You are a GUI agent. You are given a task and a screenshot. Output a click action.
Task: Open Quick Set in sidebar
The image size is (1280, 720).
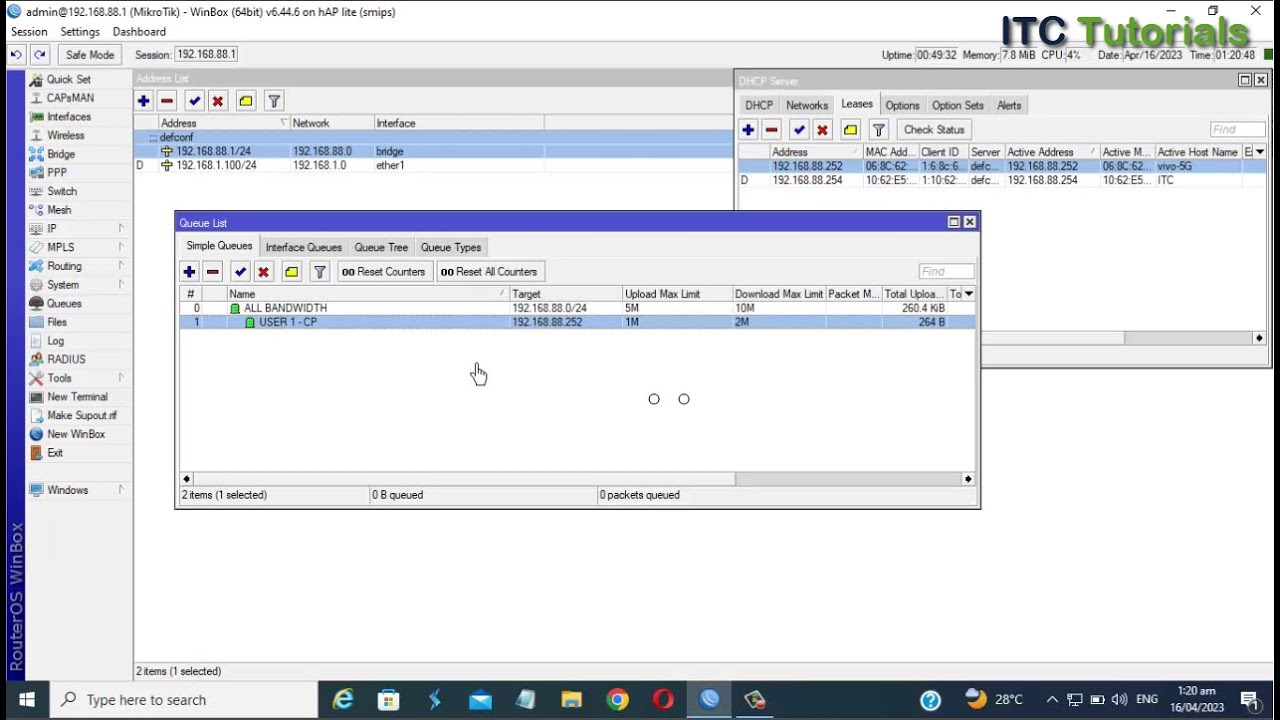point(68,79)
